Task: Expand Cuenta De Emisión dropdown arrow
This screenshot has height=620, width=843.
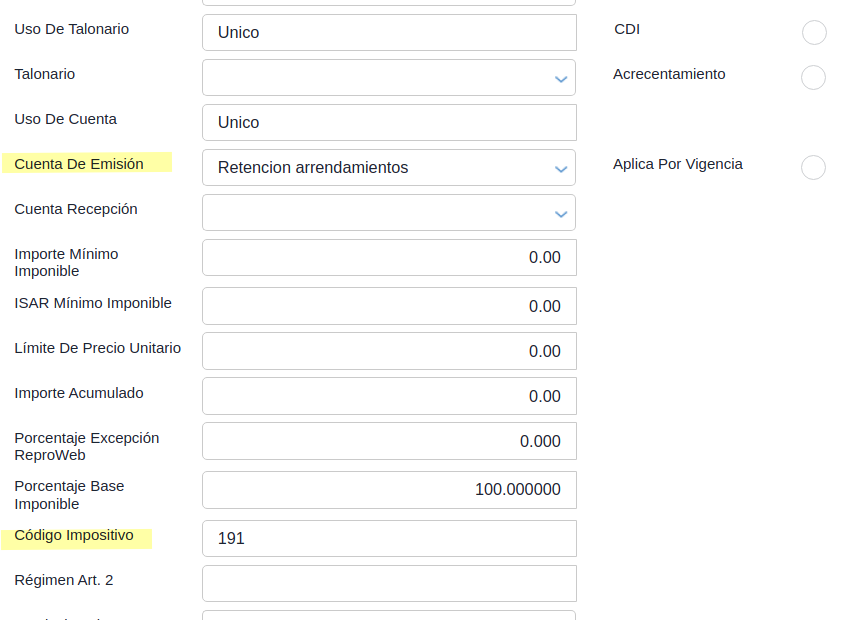Action: coord(561,168)
